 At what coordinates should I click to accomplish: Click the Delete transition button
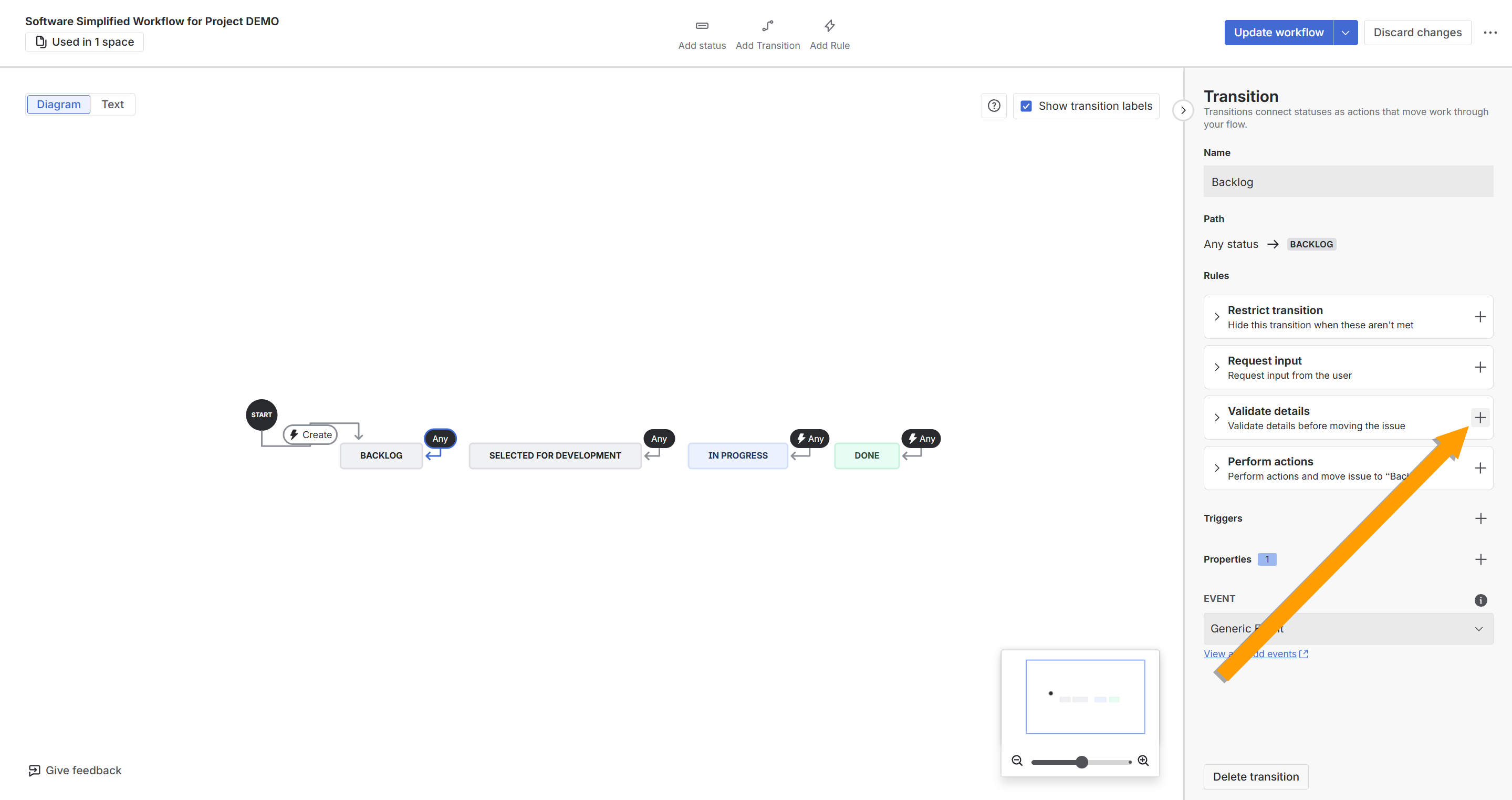point(1256,776)
